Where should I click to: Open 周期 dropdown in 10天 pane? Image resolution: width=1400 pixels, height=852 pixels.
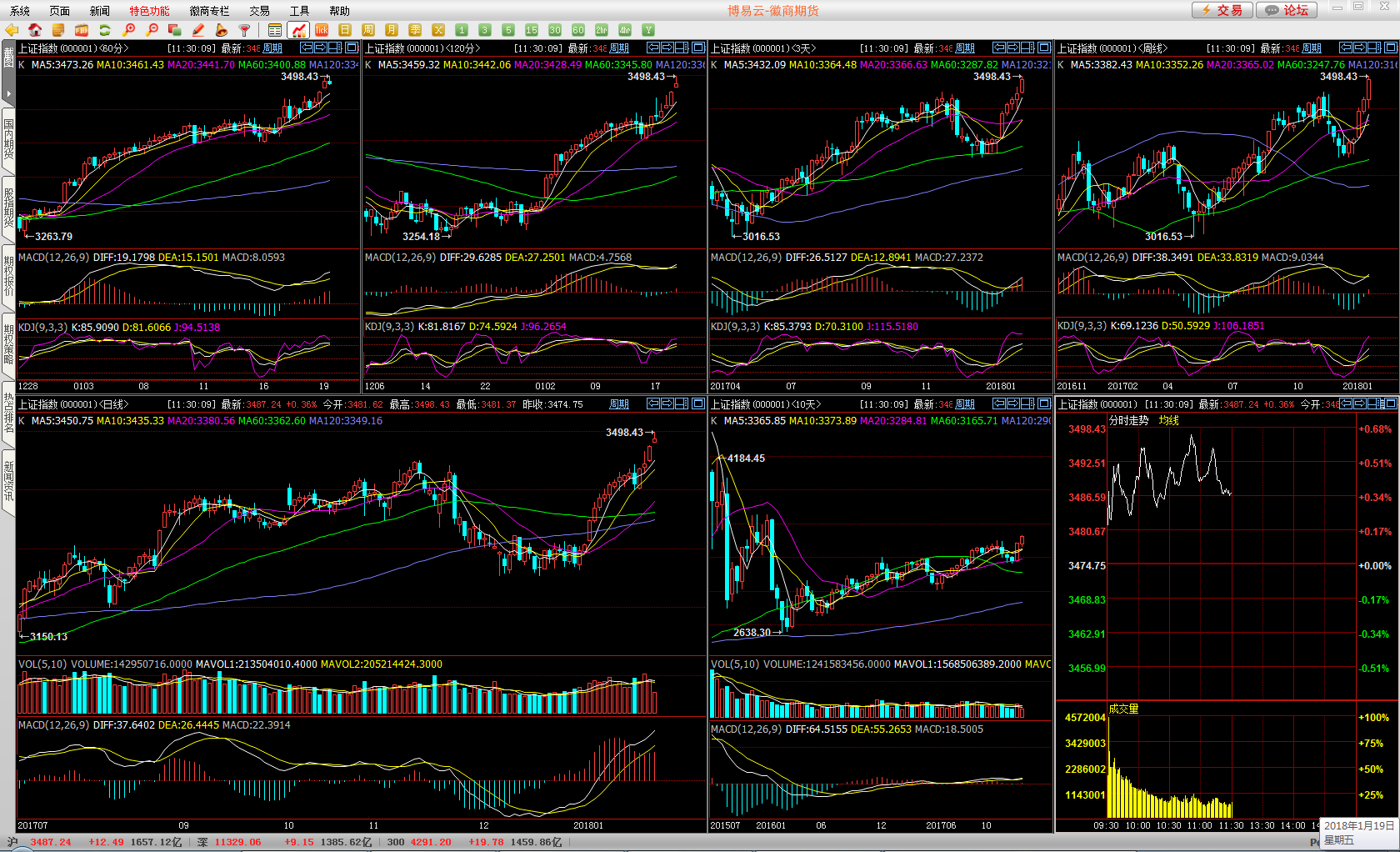click(x=966, y=404)
